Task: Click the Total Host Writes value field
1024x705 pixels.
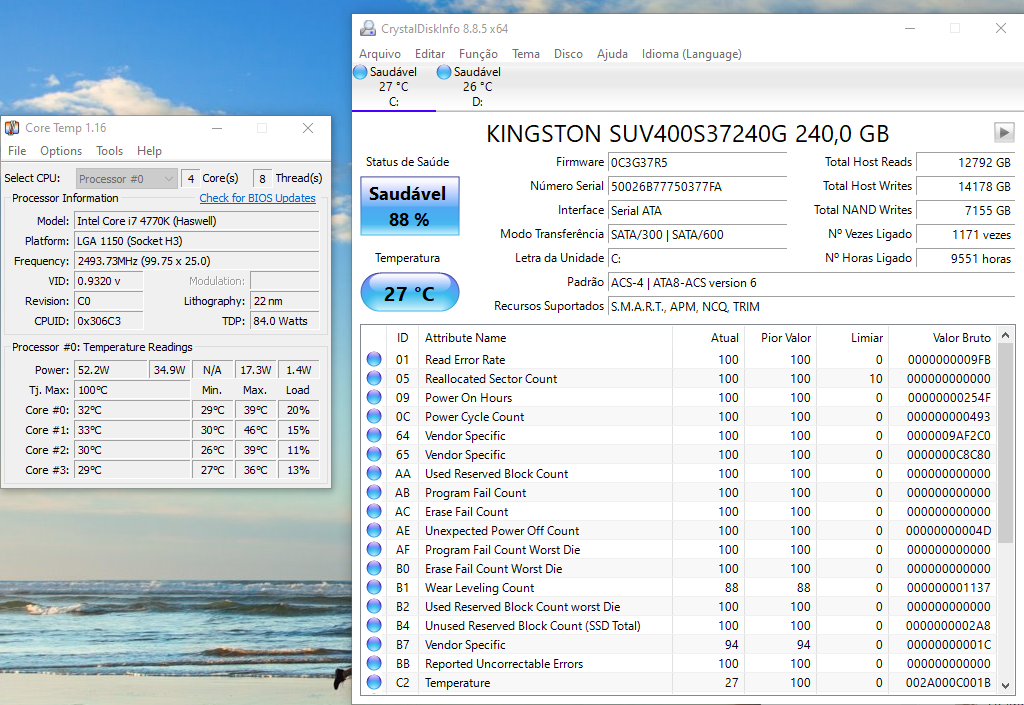Action: click(965, 187)
